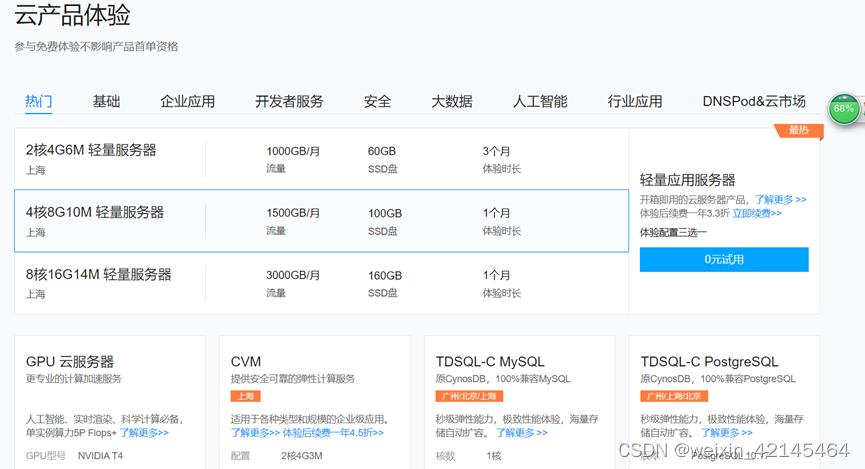Open the 人工智能 tab
This screenshot has width=865, height=469.
540,102
